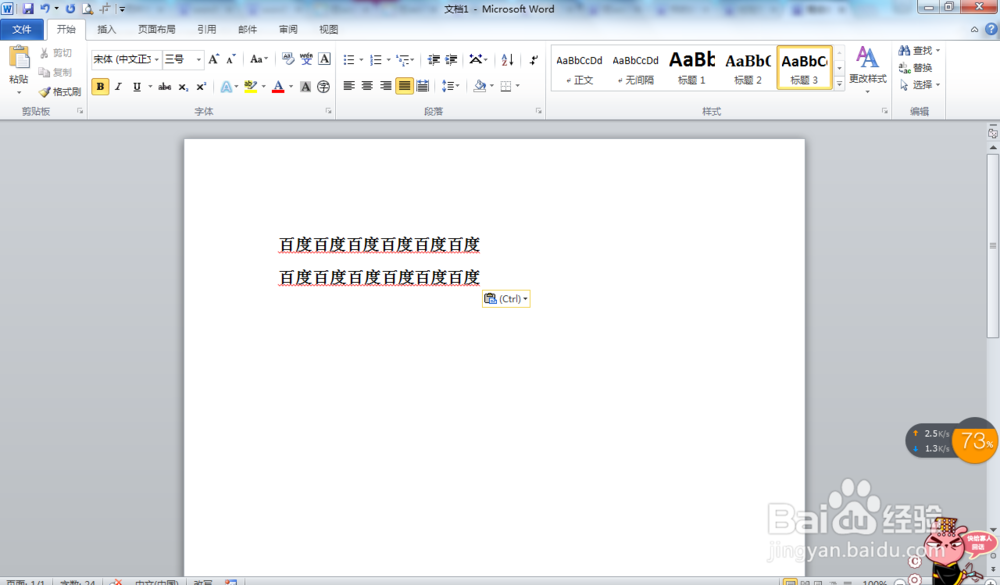This screenshot has height=585, width=1000.
Task: Click the Save icon in Quick Access Toolbar
Action: [27, 9]
